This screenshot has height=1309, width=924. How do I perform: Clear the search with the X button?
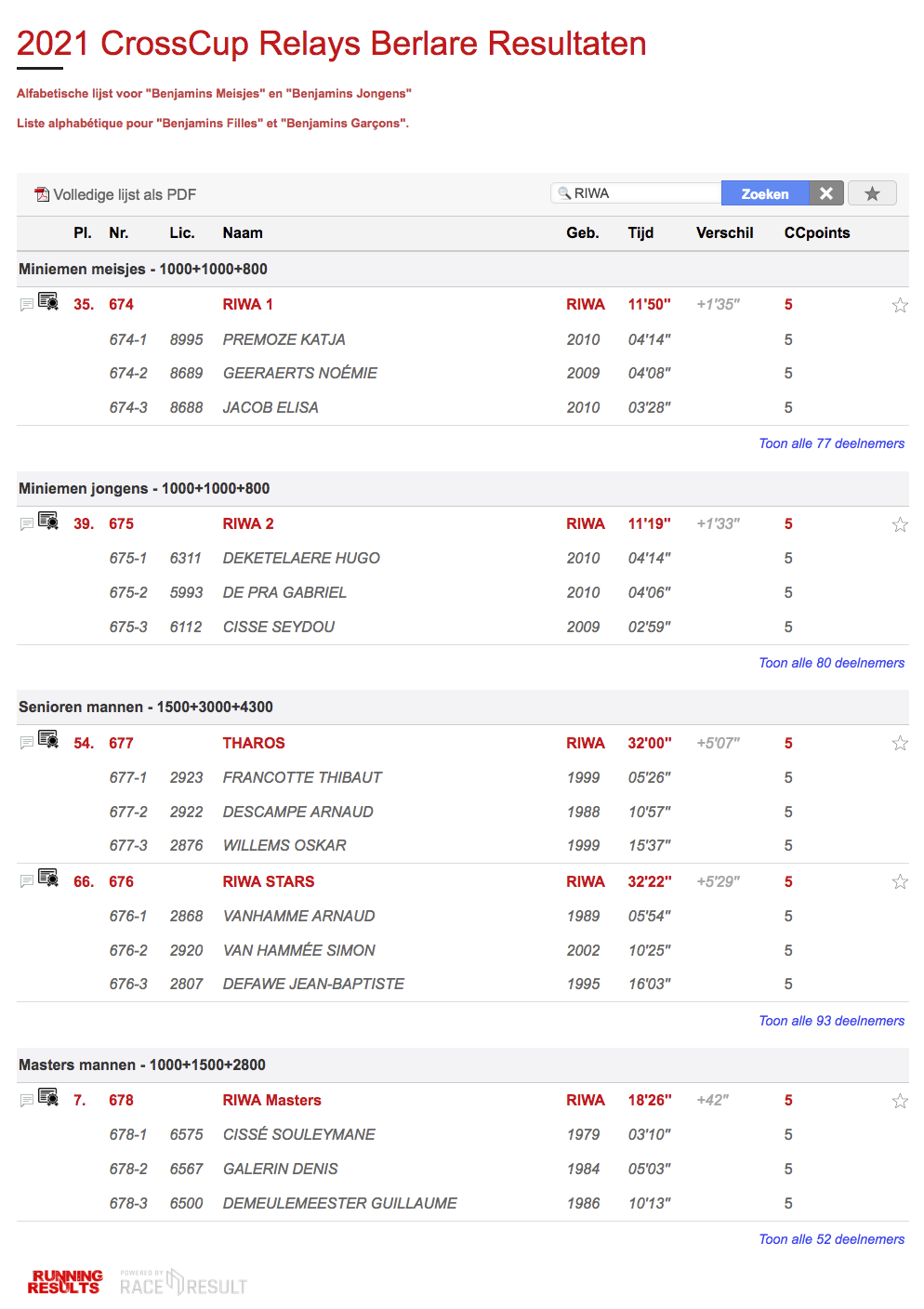tap(826, 193)
